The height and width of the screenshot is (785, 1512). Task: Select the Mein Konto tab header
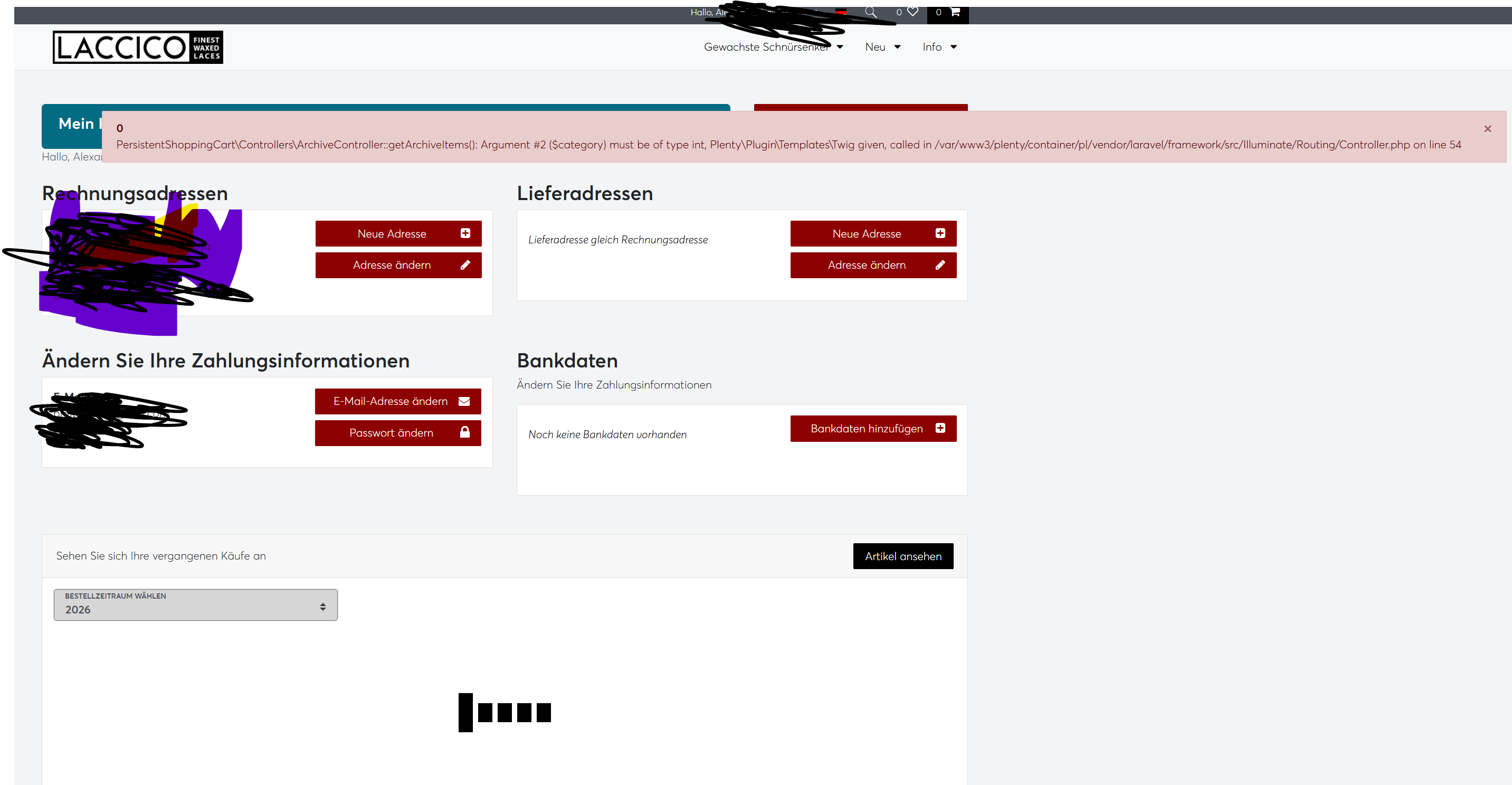(x=77, y=124)
